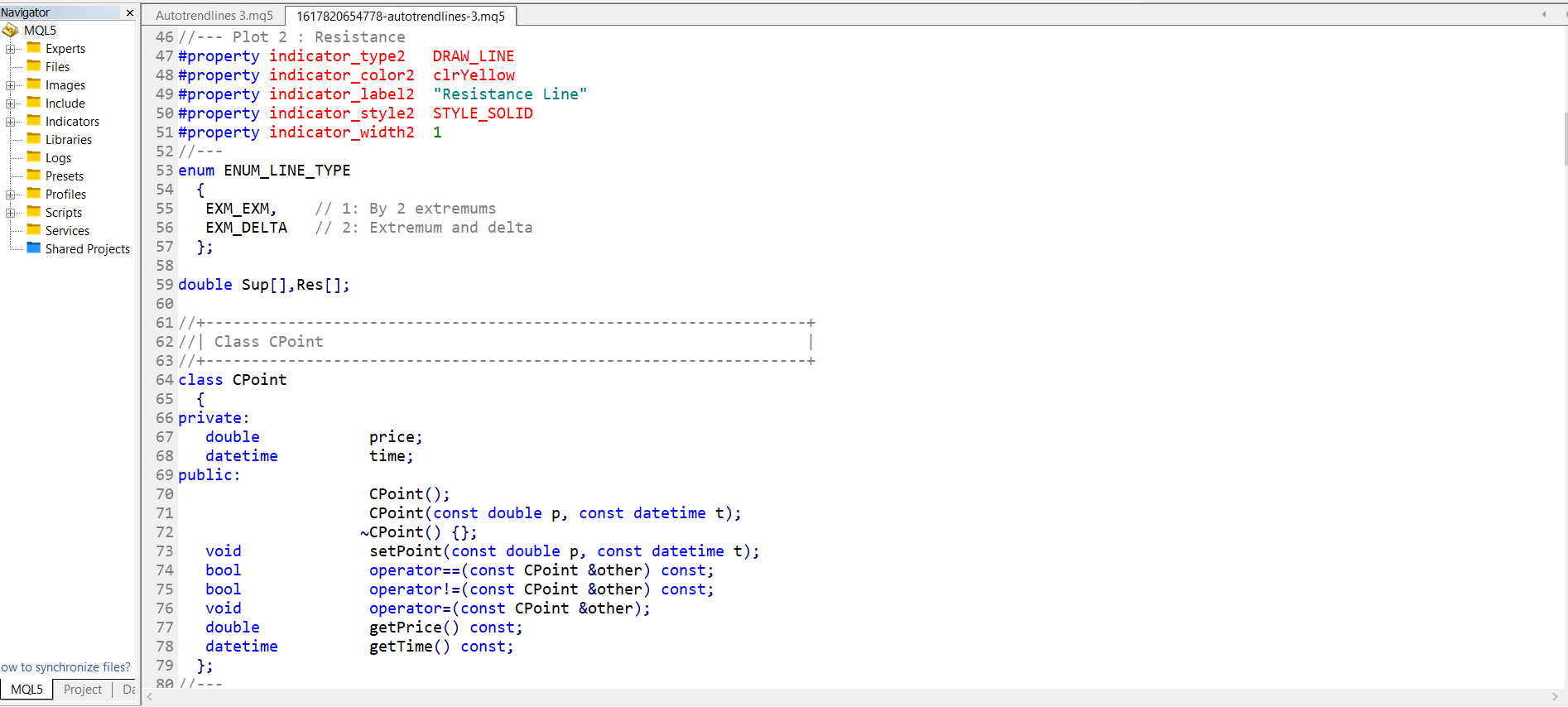Select the Experts folder icon
Screen dimensions: 1568x707
click(34, 48)
